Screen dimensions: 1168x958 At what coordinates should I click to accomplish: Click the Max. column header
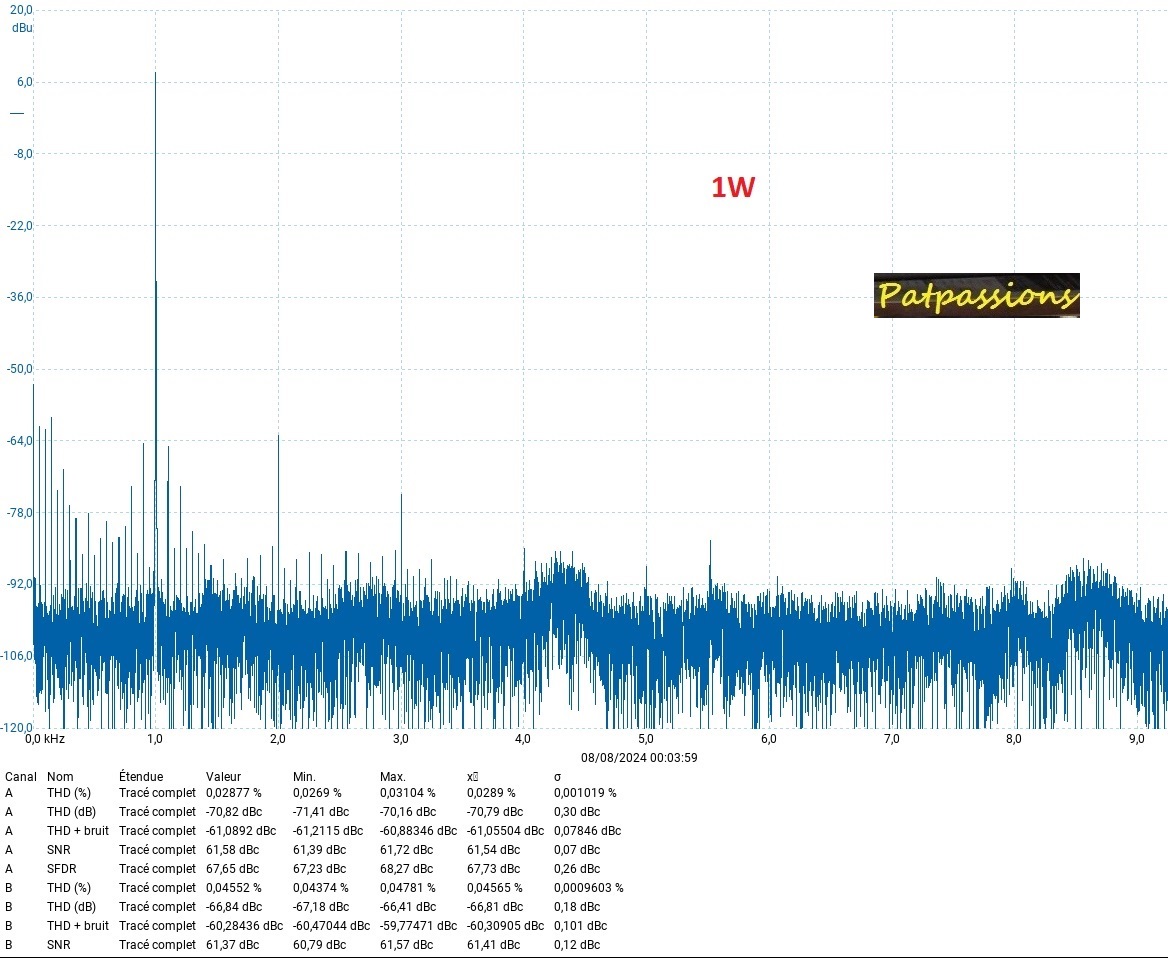393,777
